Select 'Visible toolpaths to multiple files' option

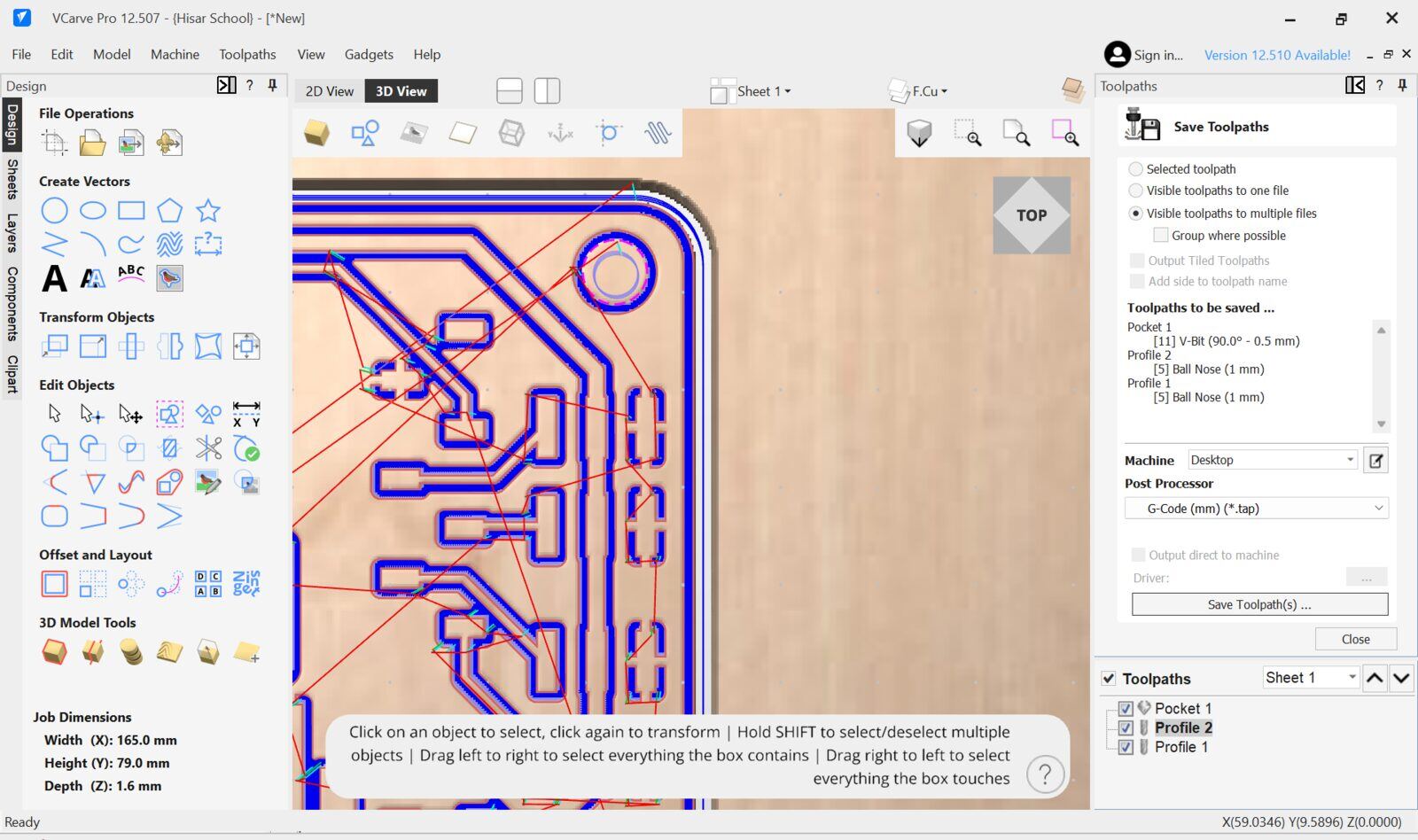click(1135, 214)
